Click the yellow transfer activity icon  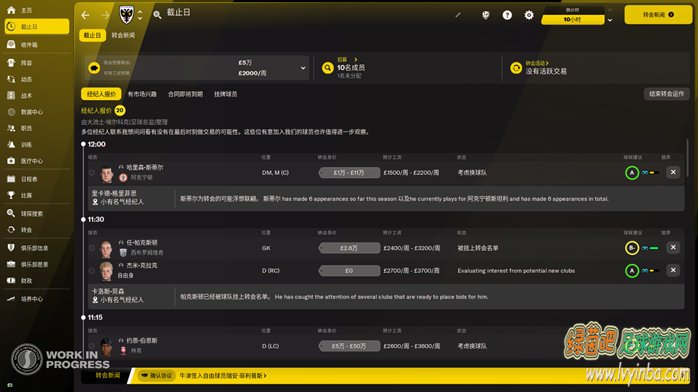tap(516, 68)
